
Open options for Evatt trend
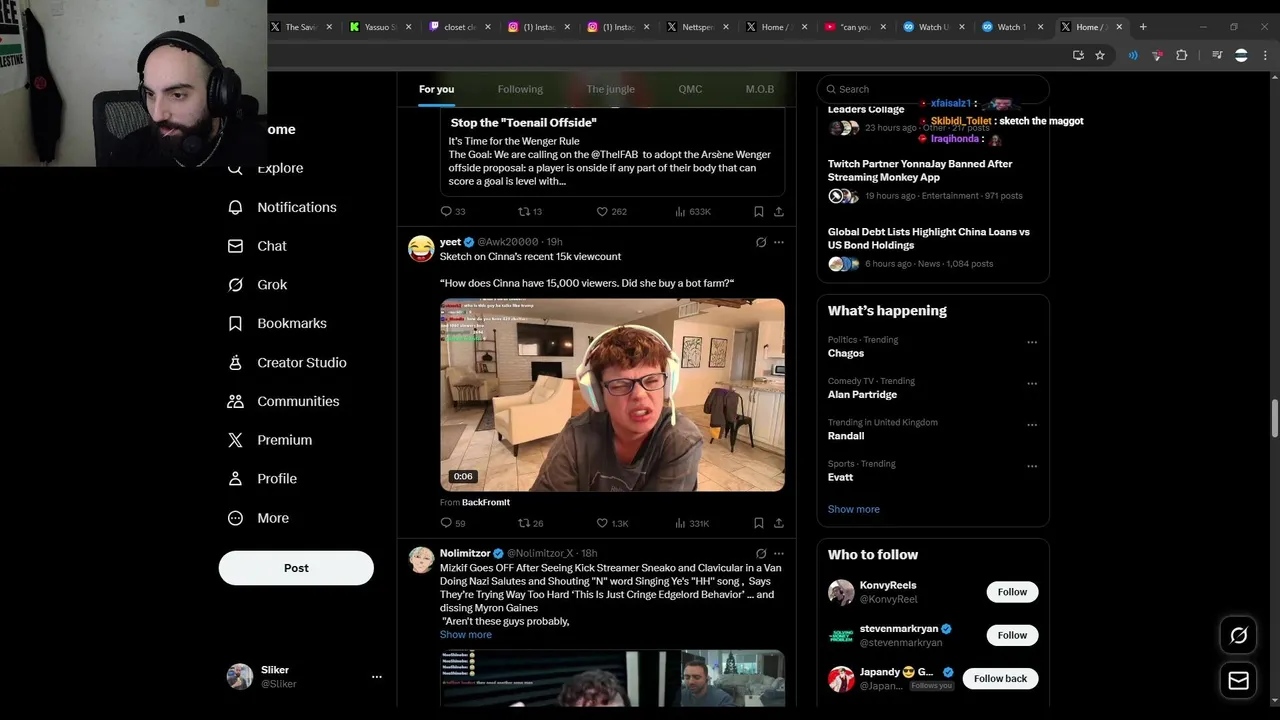1032,466
